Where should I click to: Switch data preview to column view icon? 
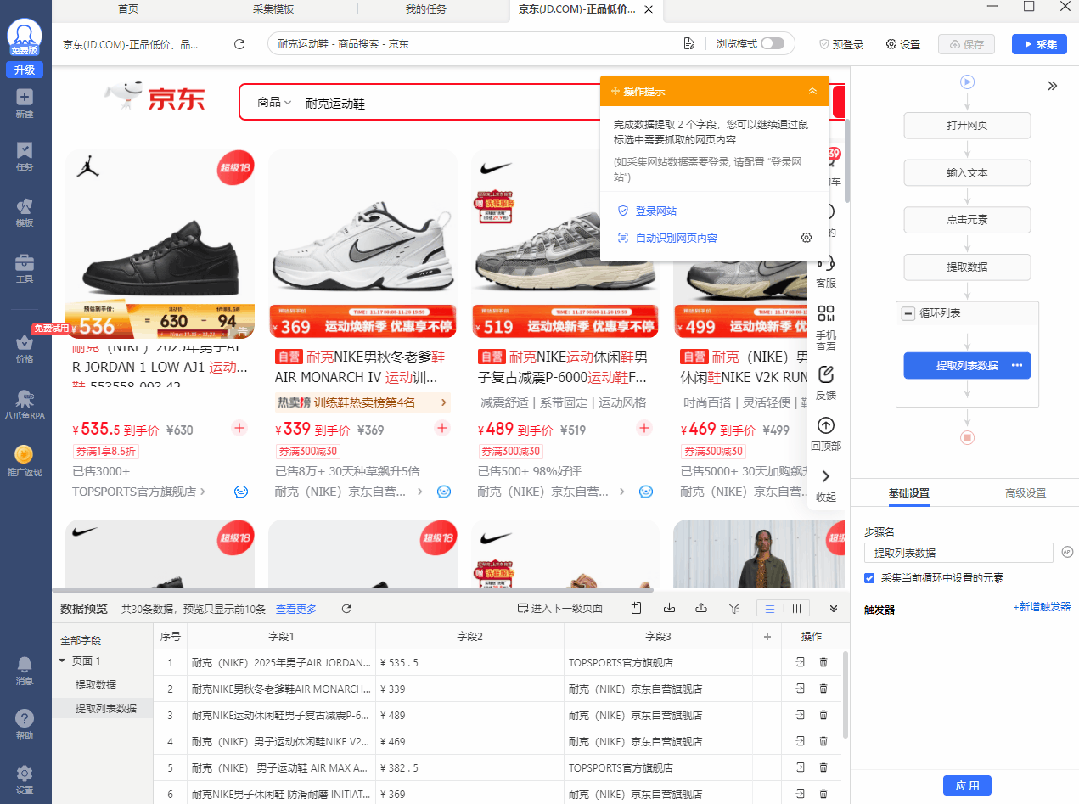pyautogui.click(x=797, y=608)
